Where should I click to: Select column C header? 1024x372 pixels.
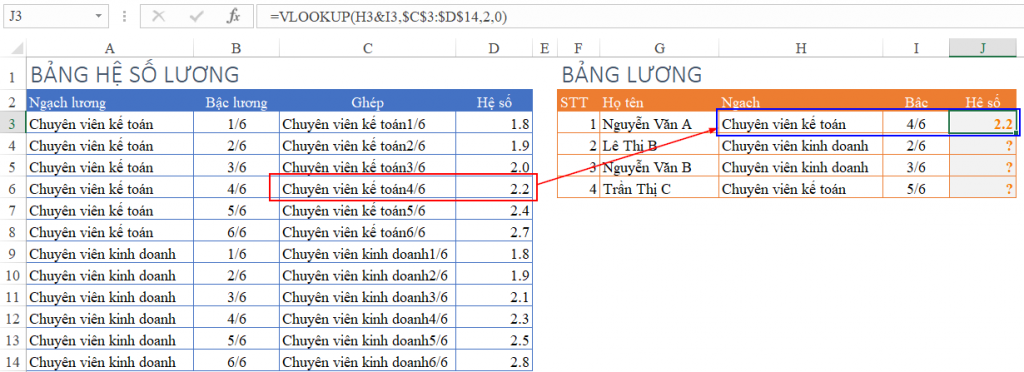click(x=368, y=48)
